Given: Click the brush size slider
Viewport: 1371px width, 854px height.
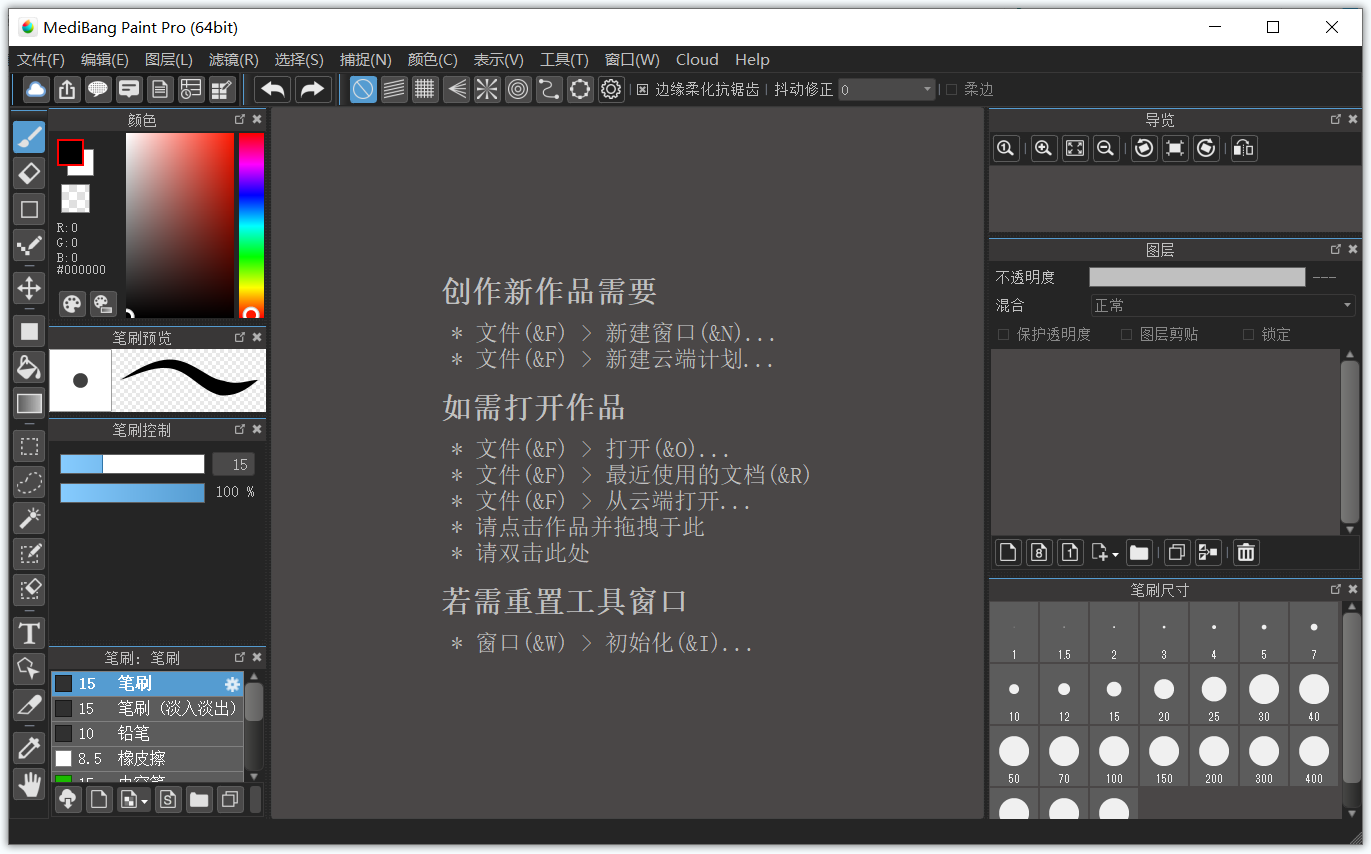Looking at the screenshot, I should click(132, 464).
